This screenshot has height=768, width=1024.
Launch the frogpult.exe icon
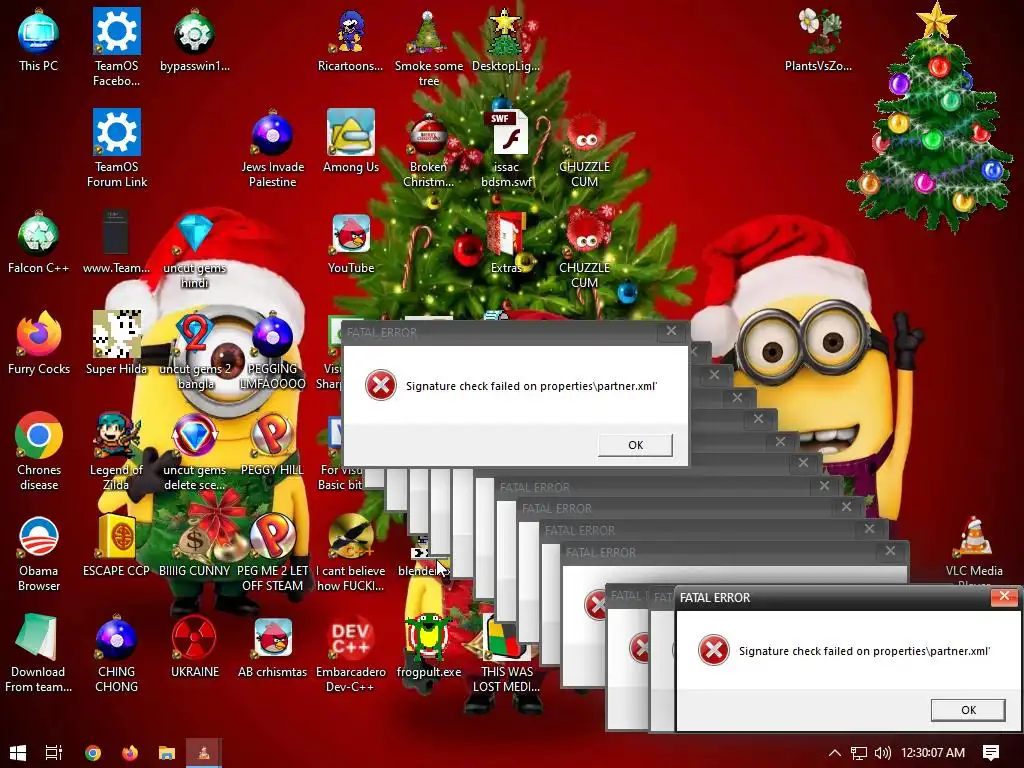pos(428,637)
